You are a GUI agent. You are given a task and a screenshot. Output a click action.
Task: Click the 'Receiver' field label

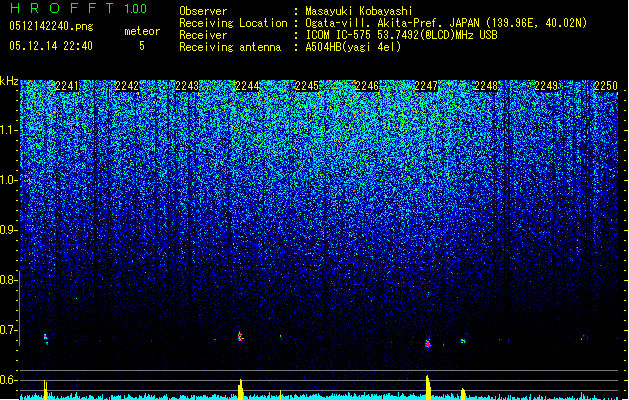[203, 35]
